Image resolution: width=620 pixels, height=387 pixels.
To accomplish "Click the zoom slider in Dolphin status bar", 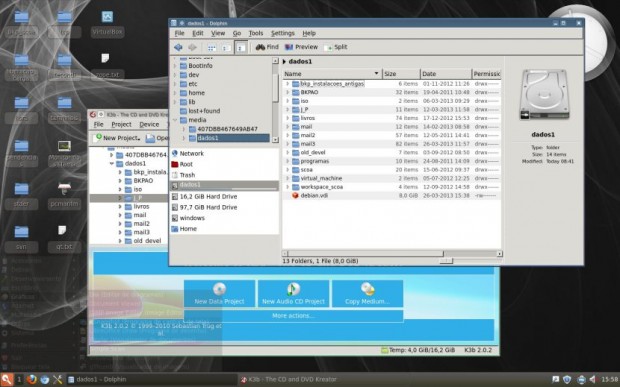I will (446, 261).
